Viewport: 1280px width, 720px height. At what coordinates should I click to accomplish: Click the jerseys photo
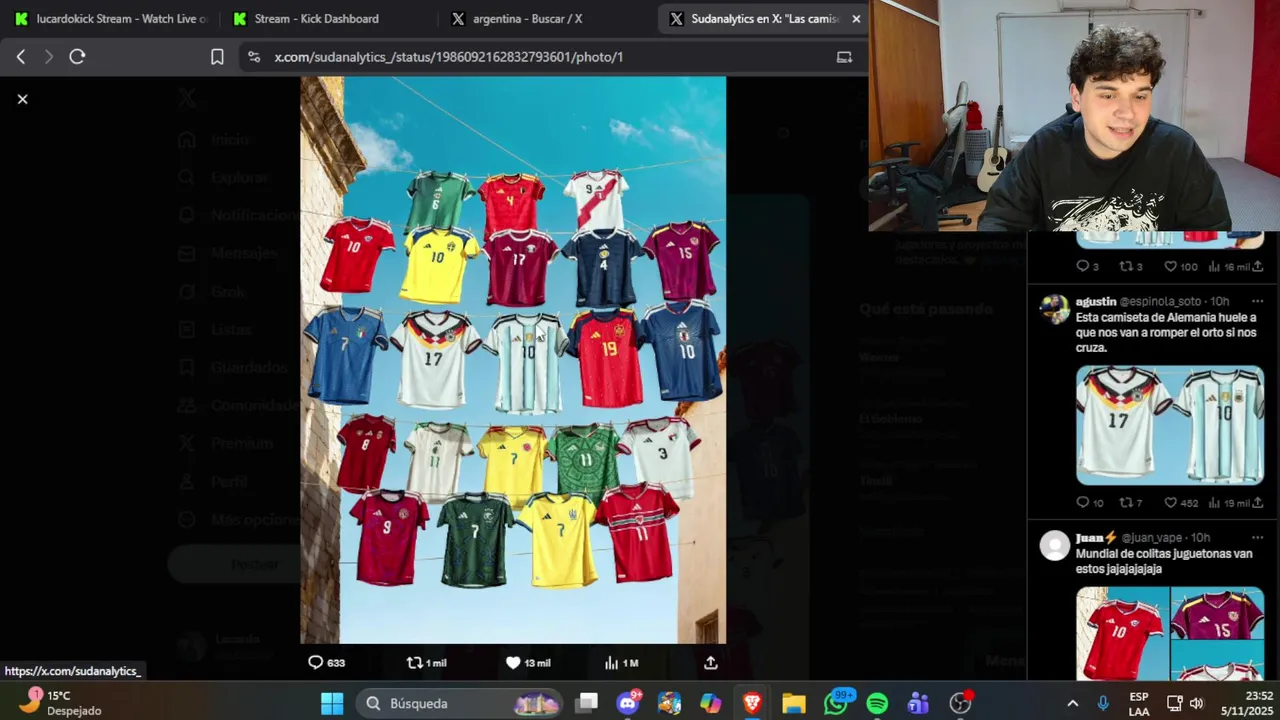(x=513, y=360)
